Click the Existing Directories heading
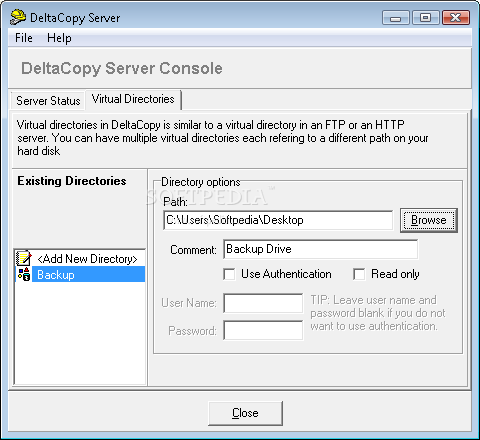Viewport: 480px width, 440px height. pos(72,181)
